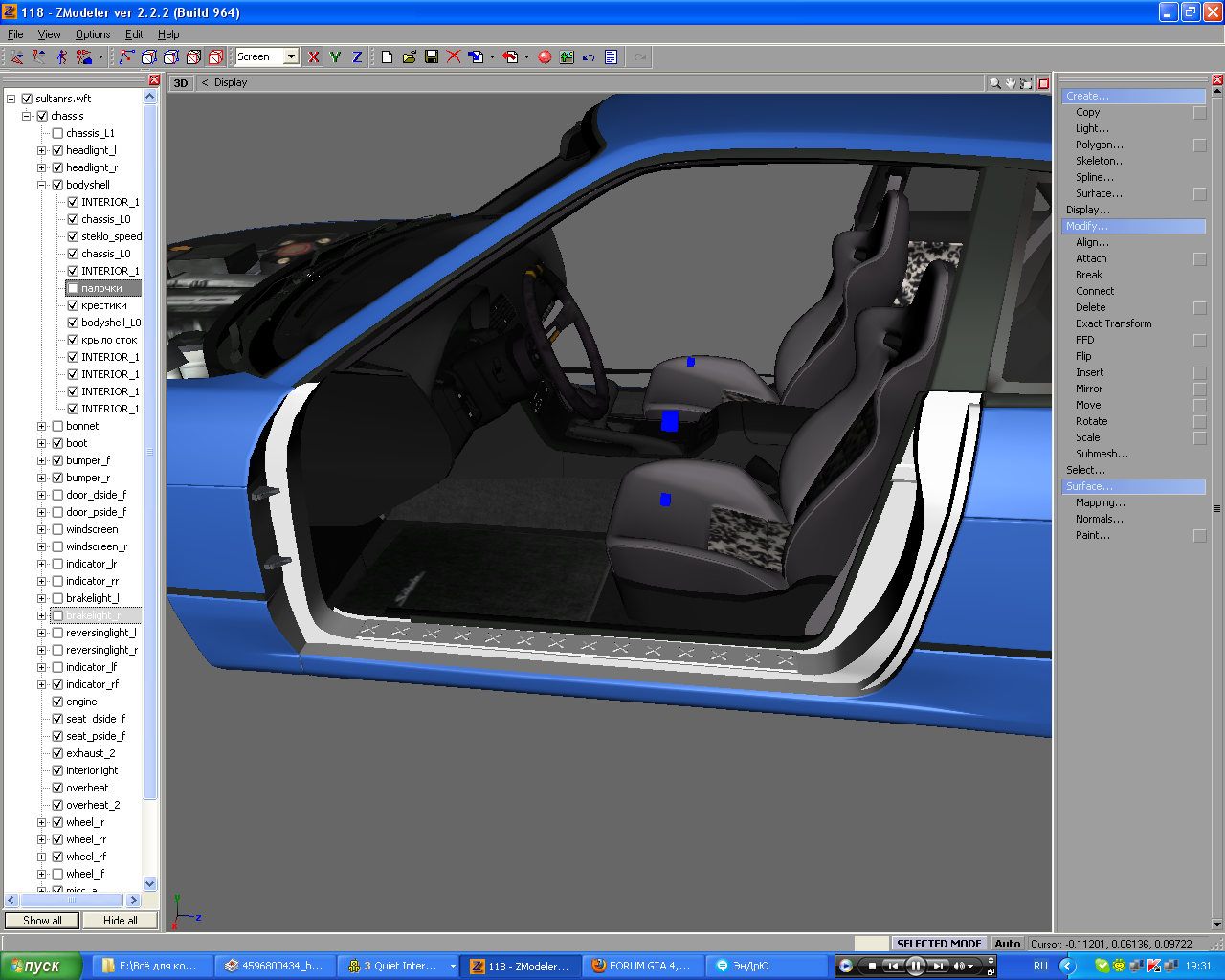
Task: Select the viewport zoom magnifier tool
Action: pos(995,83)
